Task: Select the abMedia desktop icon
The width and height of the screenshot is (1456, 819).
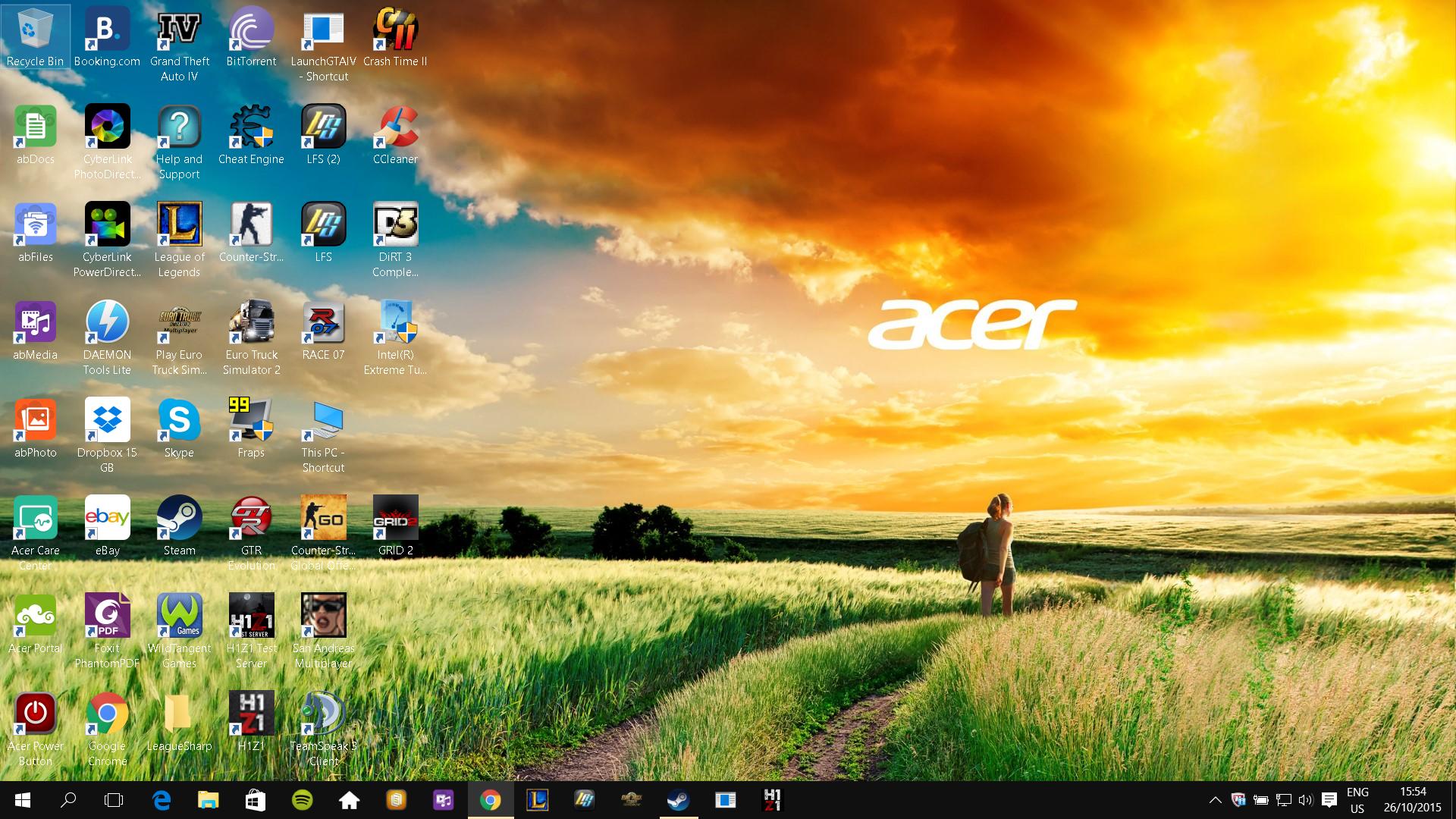Action: click(x=35, y=331)
